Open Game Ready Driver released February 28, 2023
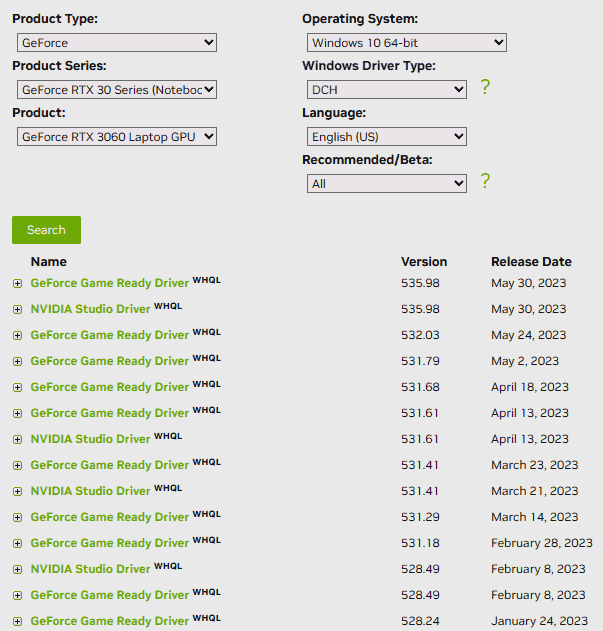 coord(109,543)
